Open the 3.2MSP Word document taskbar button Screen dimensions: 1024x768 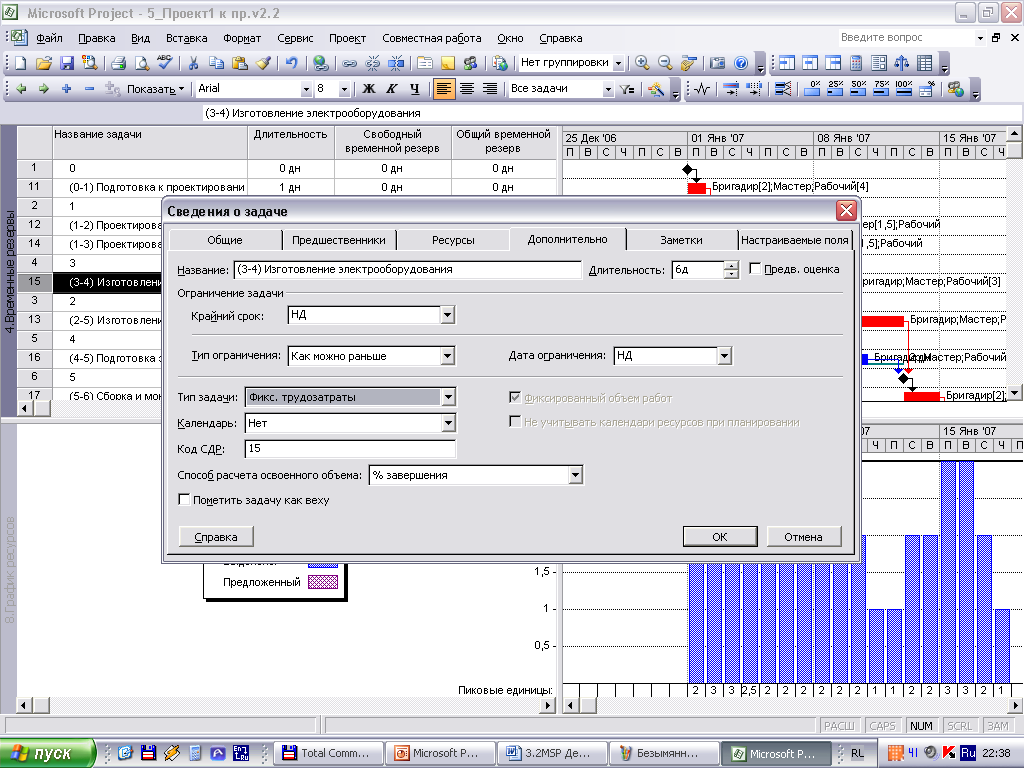tap(551, 753)
